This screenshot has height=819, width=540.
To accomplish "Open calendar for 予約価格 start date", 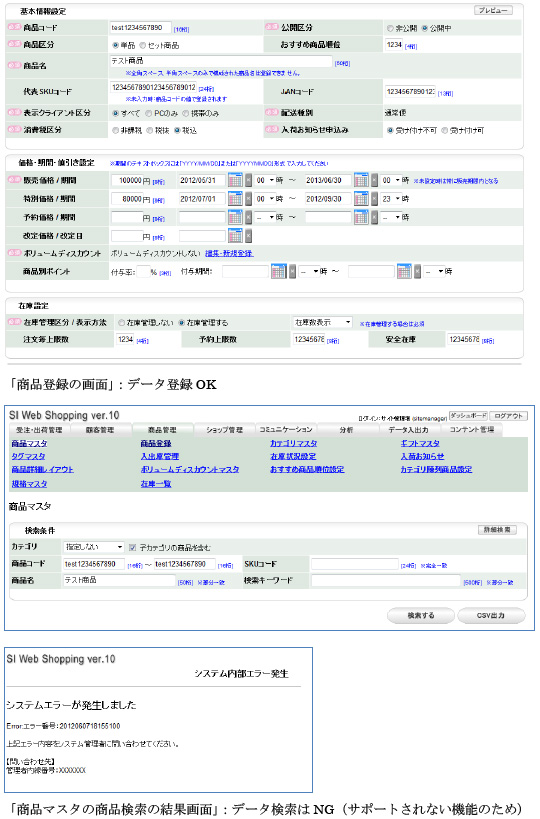I will 236,217.
